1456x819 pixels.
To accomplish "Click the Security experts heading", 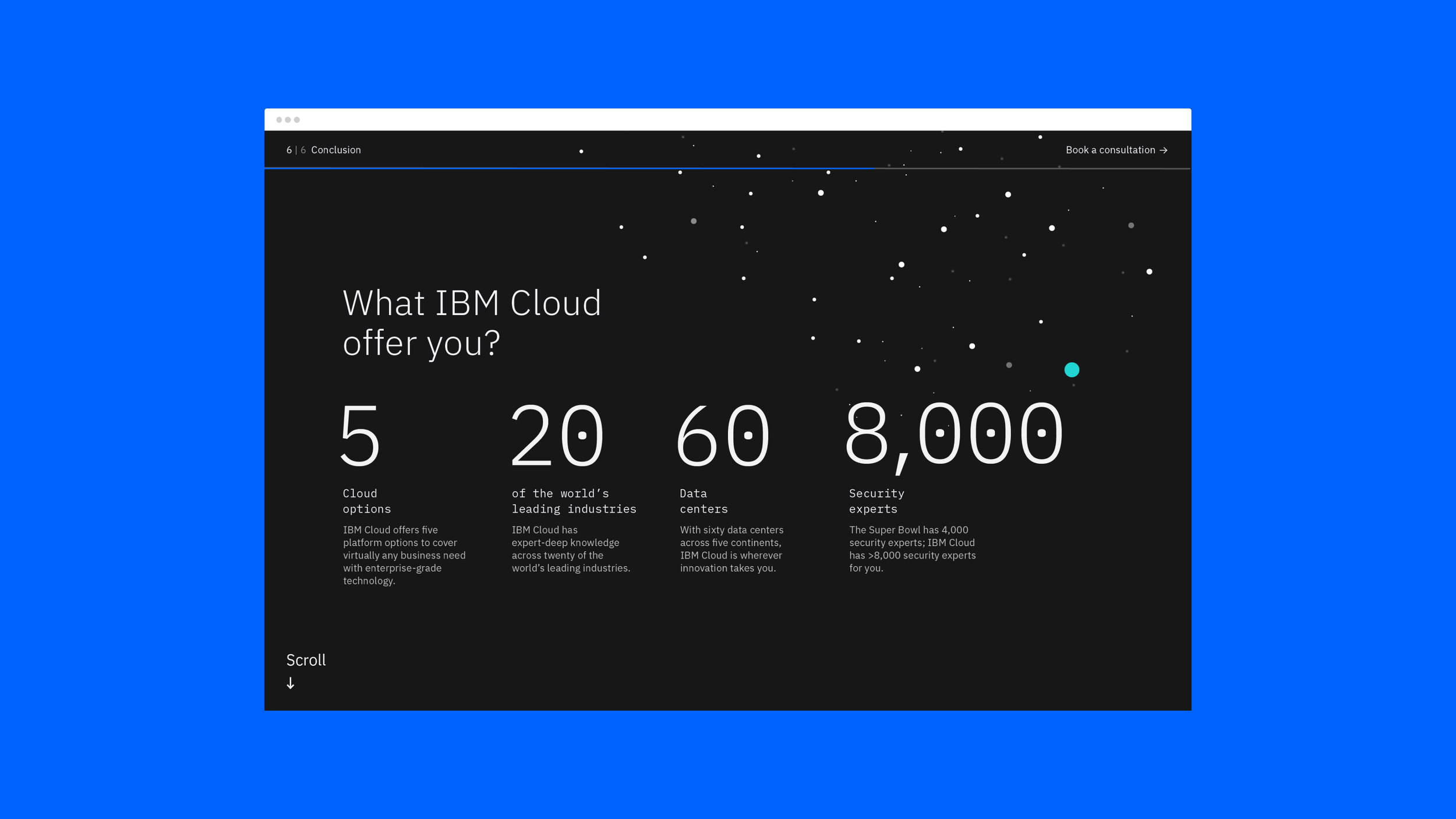I will pyautogui.click(x=876, y=501).
